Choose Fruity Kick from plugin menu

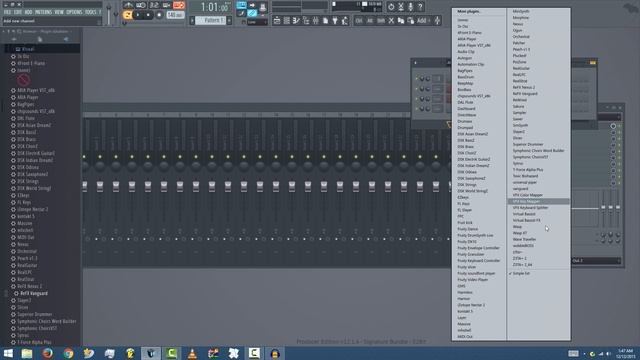pos(465,223)
